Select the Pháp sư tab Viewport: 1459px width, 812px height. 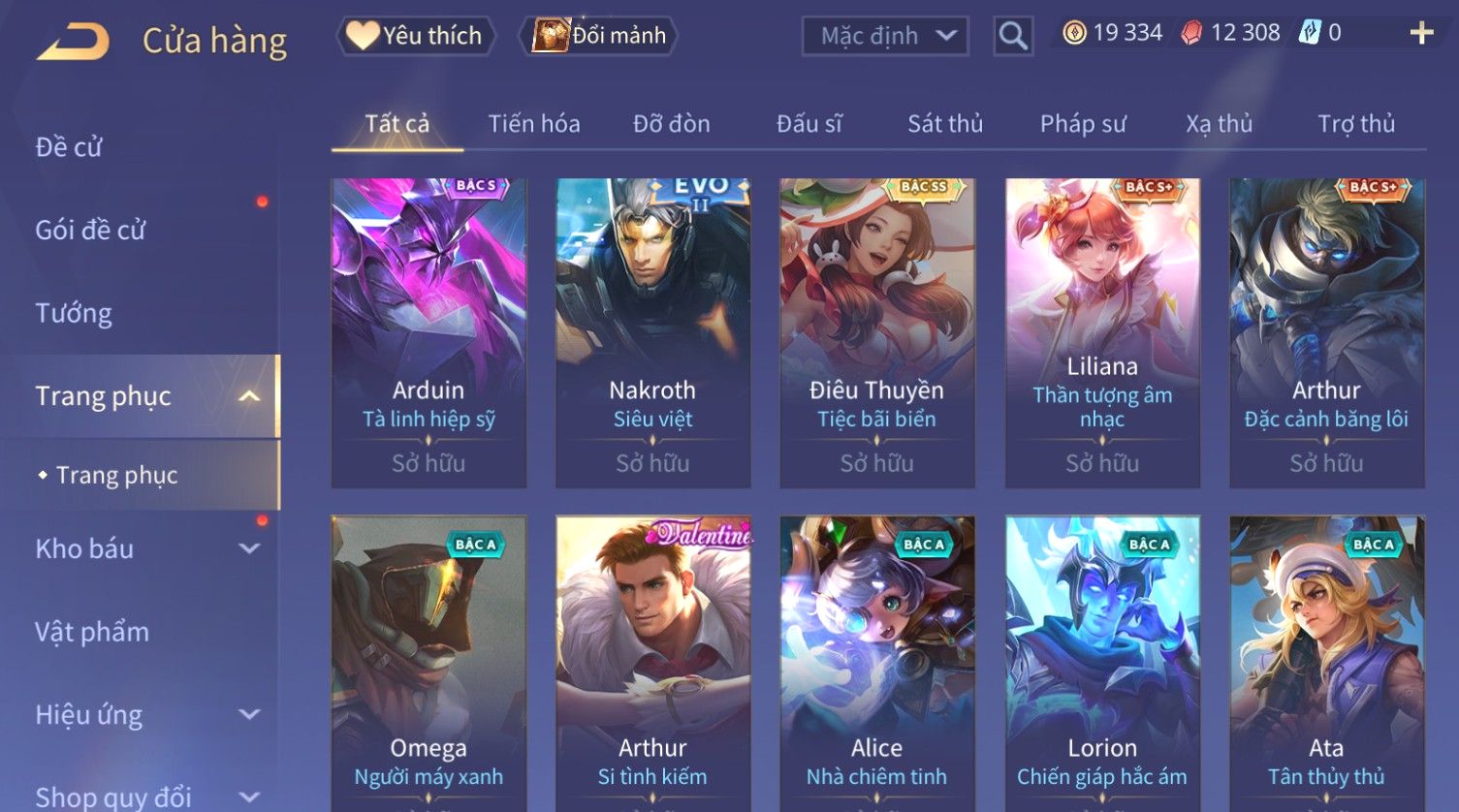point(1083,124)
